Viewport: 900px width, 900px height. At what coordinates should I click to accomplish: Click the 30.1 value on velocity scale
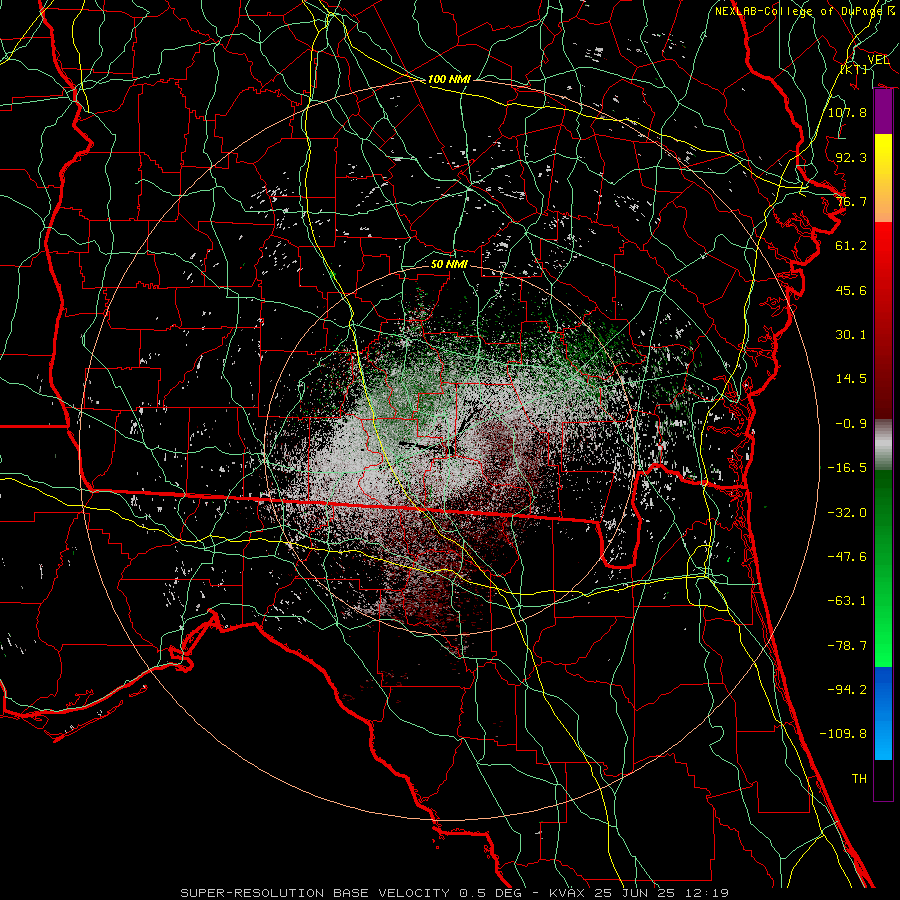point(851,335)
